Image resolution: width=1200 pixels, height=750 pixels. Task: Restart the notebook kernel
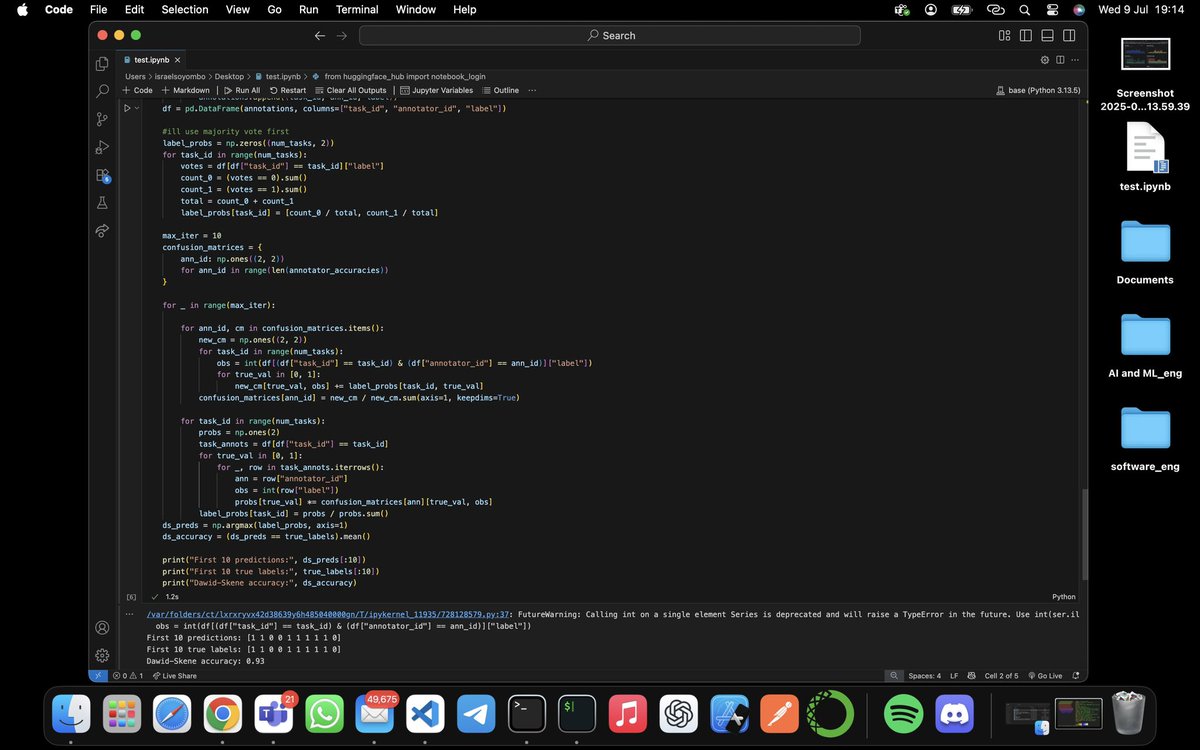pyautogui.click(x=288, y=90)
